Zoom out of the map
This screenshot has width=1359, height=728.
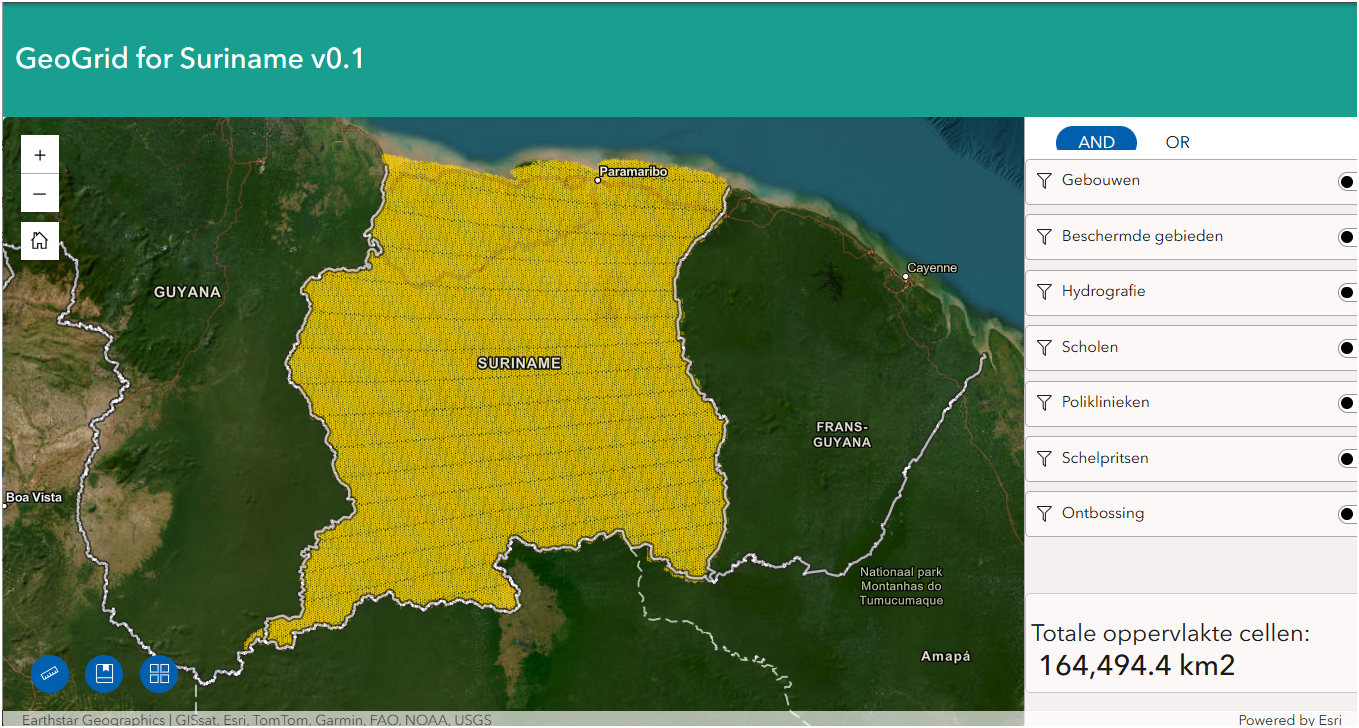pyautogui.click(x=40, y=193)
